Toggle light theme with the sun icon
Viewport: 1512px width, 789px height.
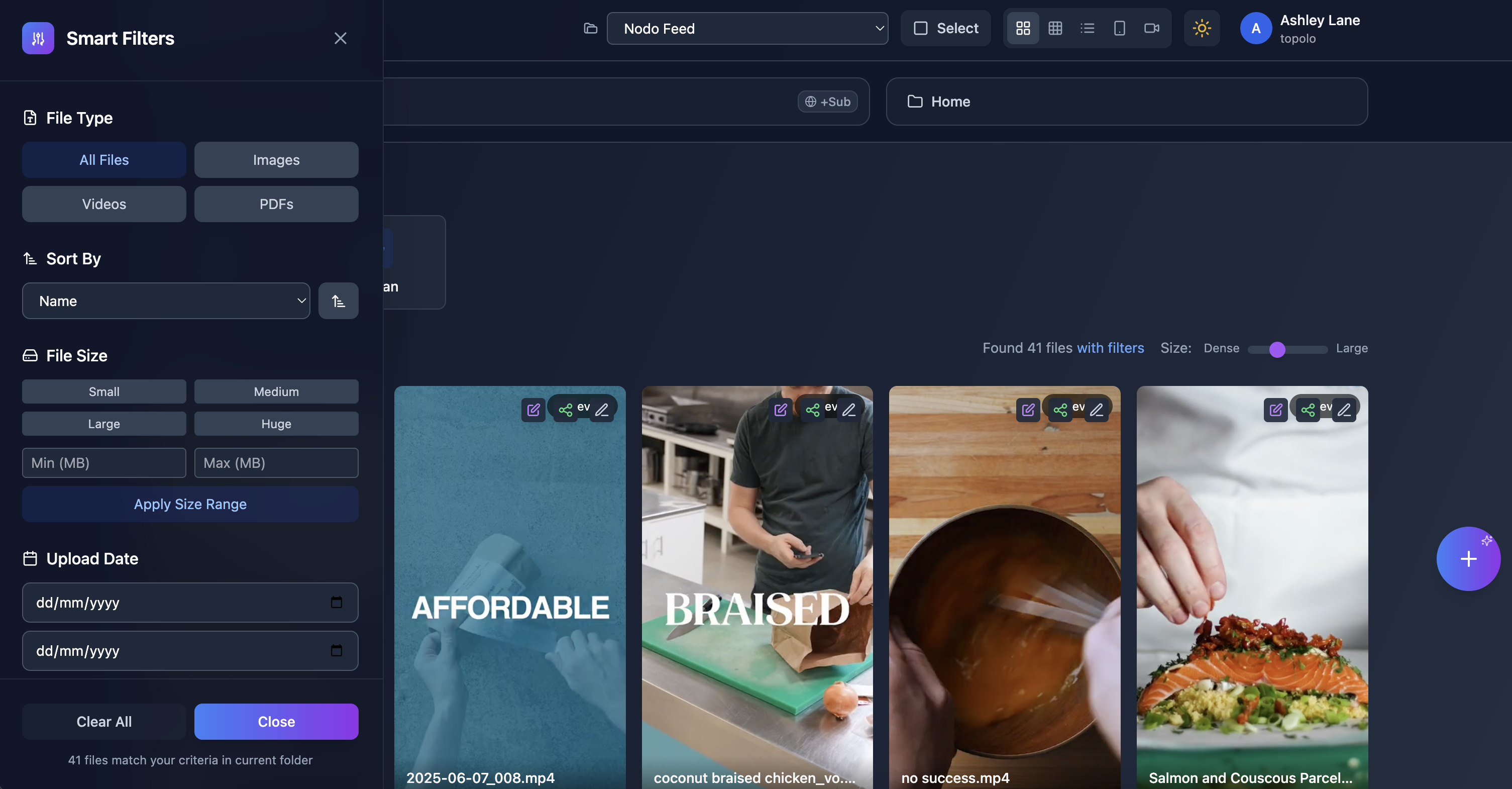coord(1202,28)
